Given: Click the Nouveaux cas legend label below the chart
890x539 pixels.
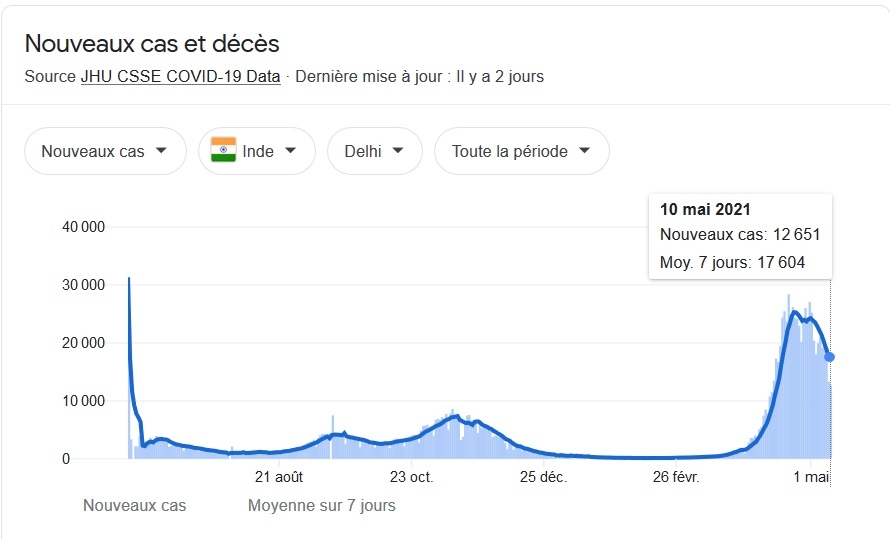Looking at the screenshot, I should pyautogui.click(x=134, y=506).
